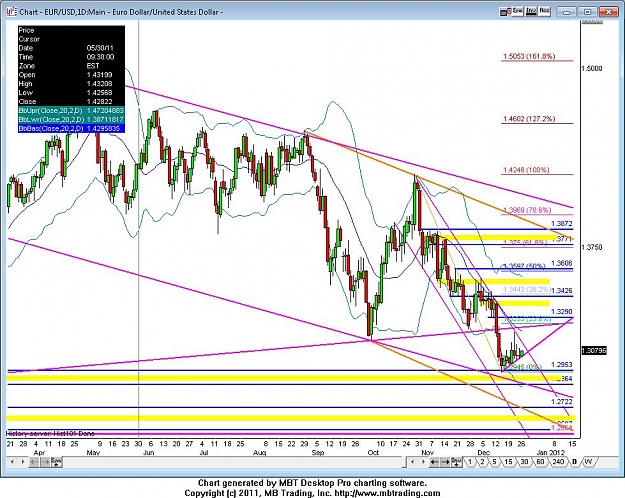625x498 pixels.
Task: Click the 1.4248 (100%) Fibonacci label
Action: coord(526,170)
